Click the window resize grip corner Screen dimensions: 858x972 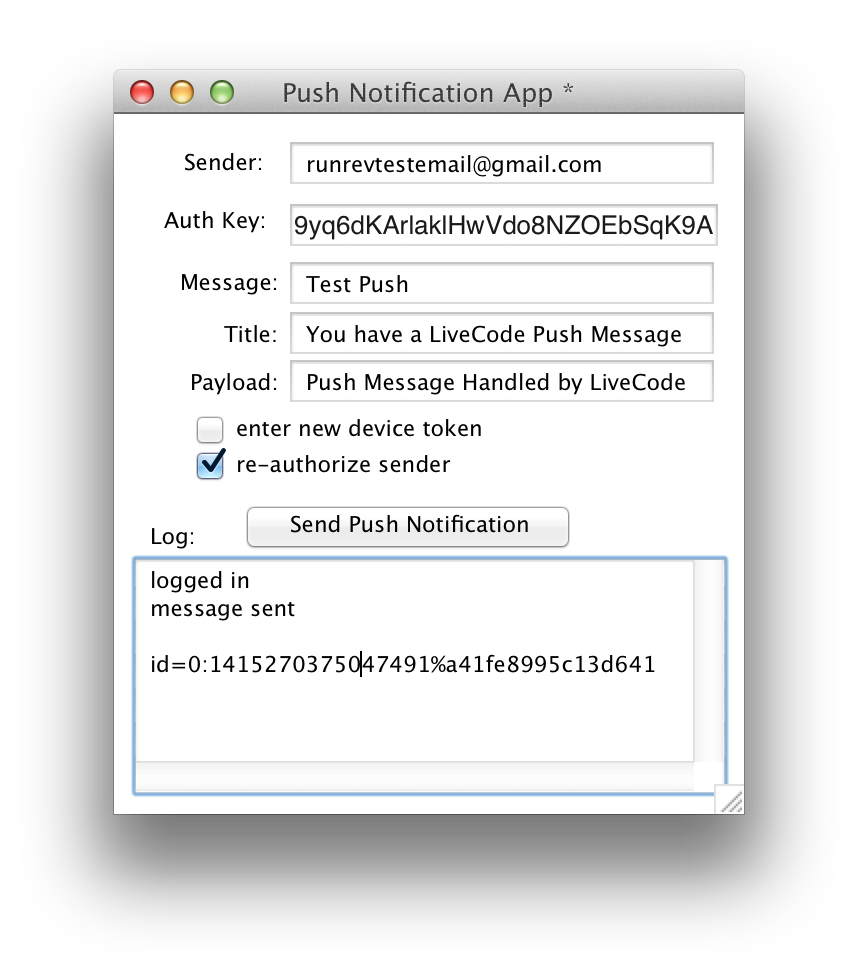pos(730,800)
